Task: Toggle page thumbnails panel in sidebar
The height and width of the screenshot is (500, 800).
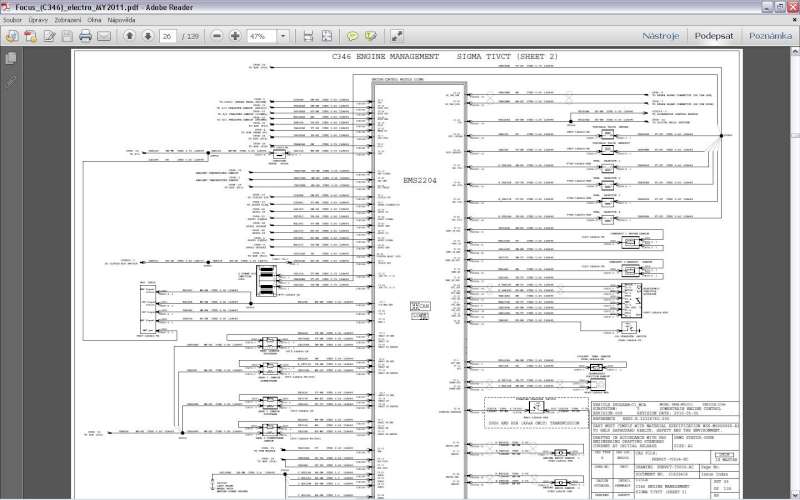Action: click(11, 59)
